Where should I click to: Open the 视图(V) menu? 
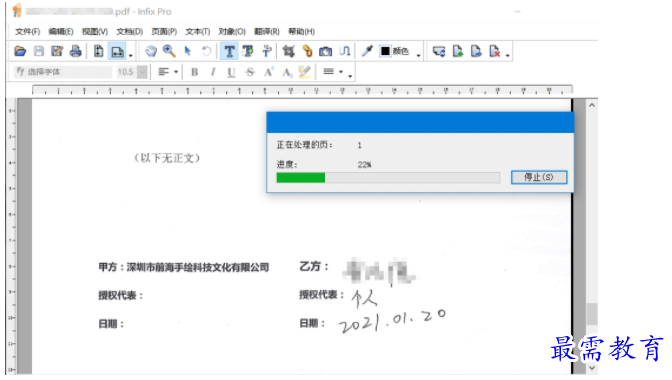pos(95,32)
